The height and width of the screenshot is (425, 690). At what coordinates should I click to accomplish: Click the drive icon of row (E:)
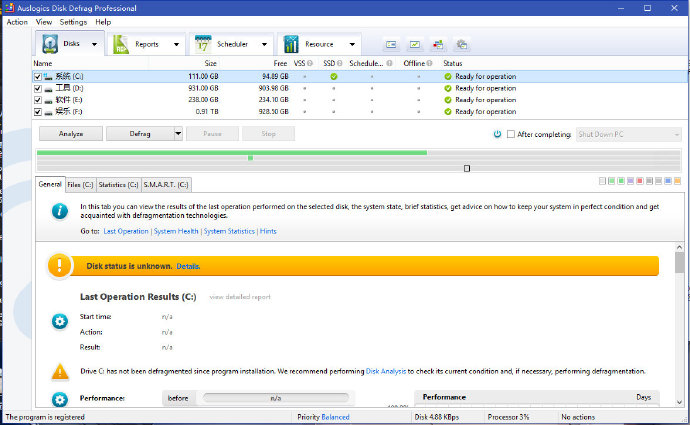[x=48, y=101]
